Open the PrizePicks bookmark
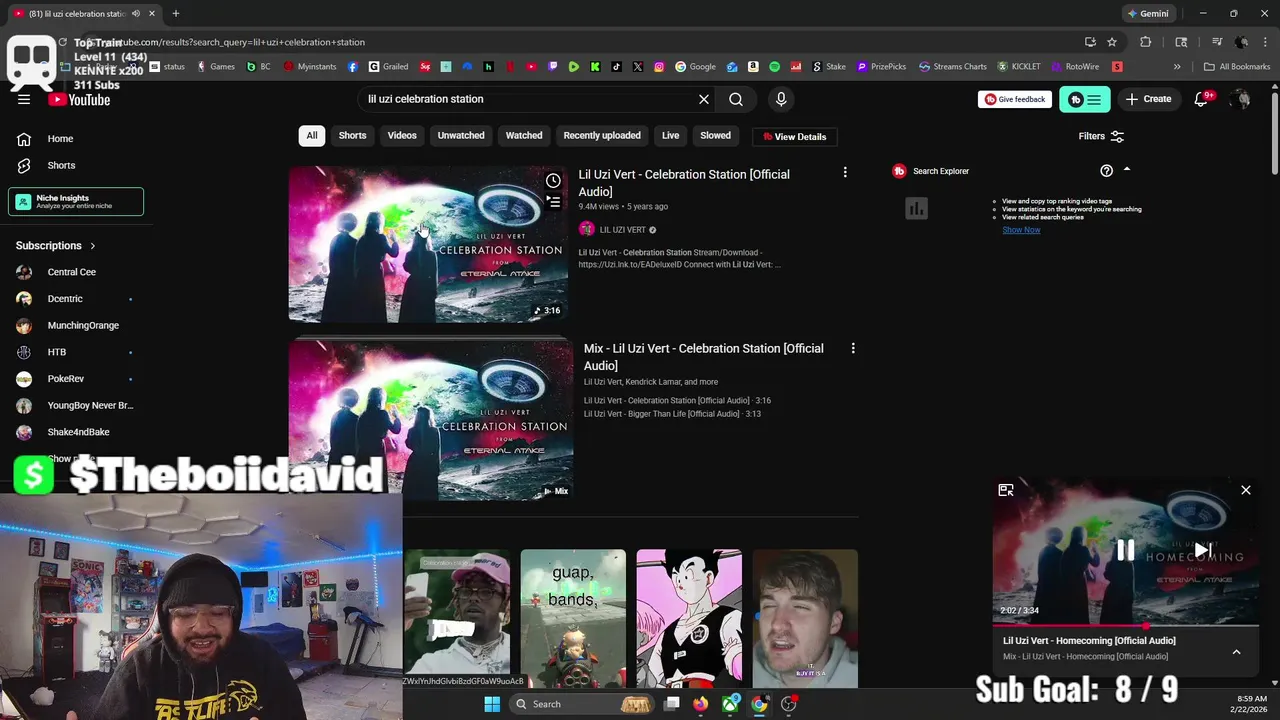The height and width of the screenshot is (720, 1280). click(x=880, y=67)
